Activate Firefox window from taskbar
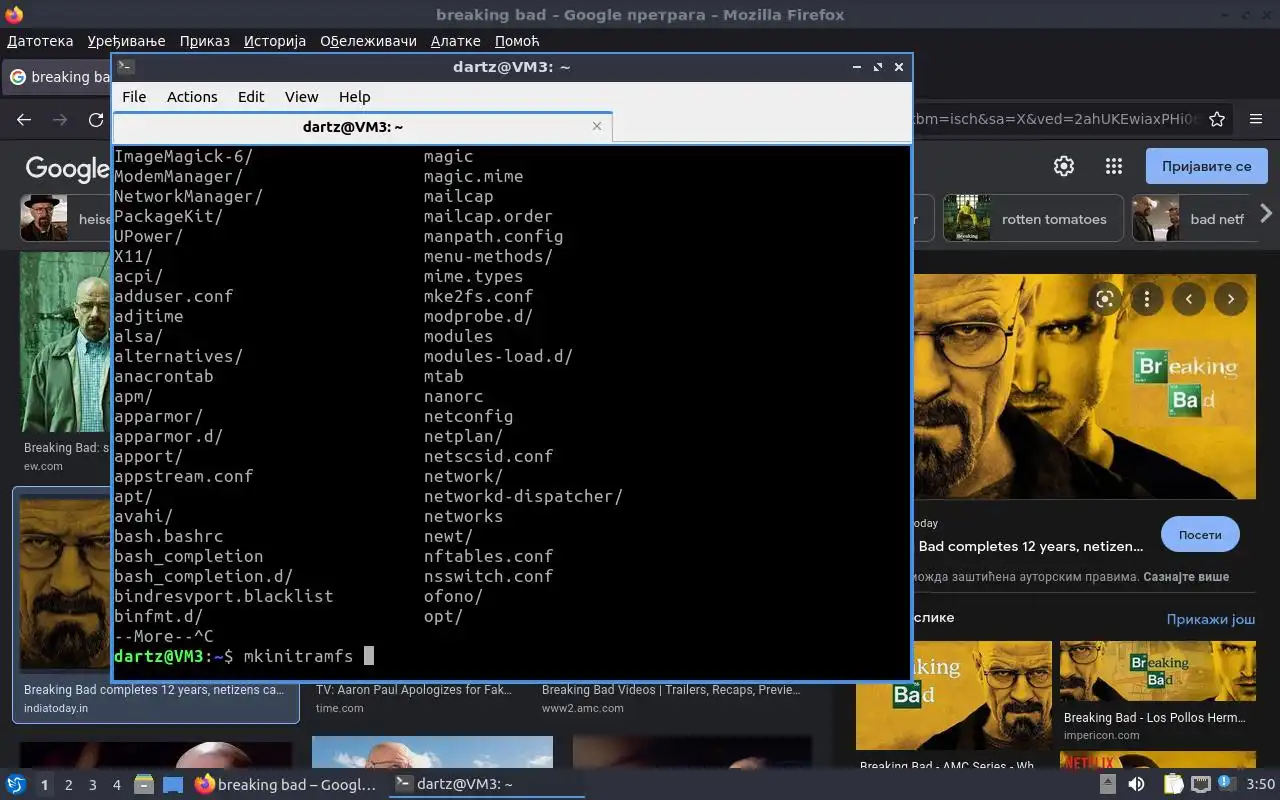Screen dimensions: 1280x800 point(286,784)
